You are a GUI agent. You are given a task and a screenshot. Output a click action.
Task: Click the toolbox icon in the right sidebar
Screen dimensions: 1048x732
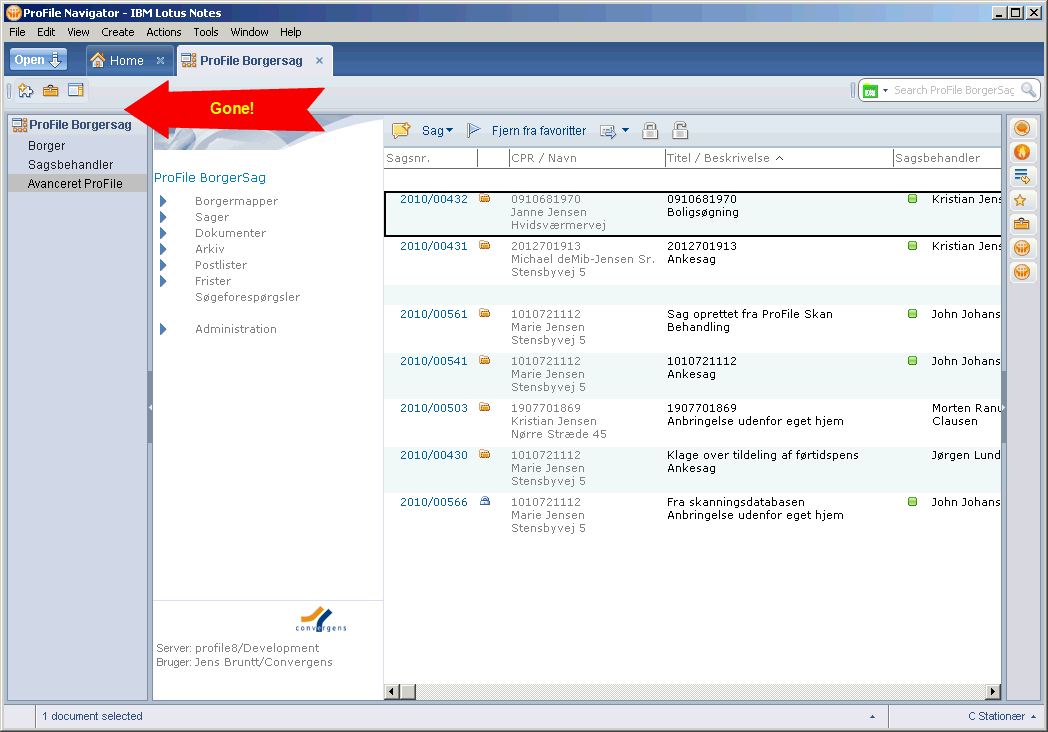pos(1021,224)
